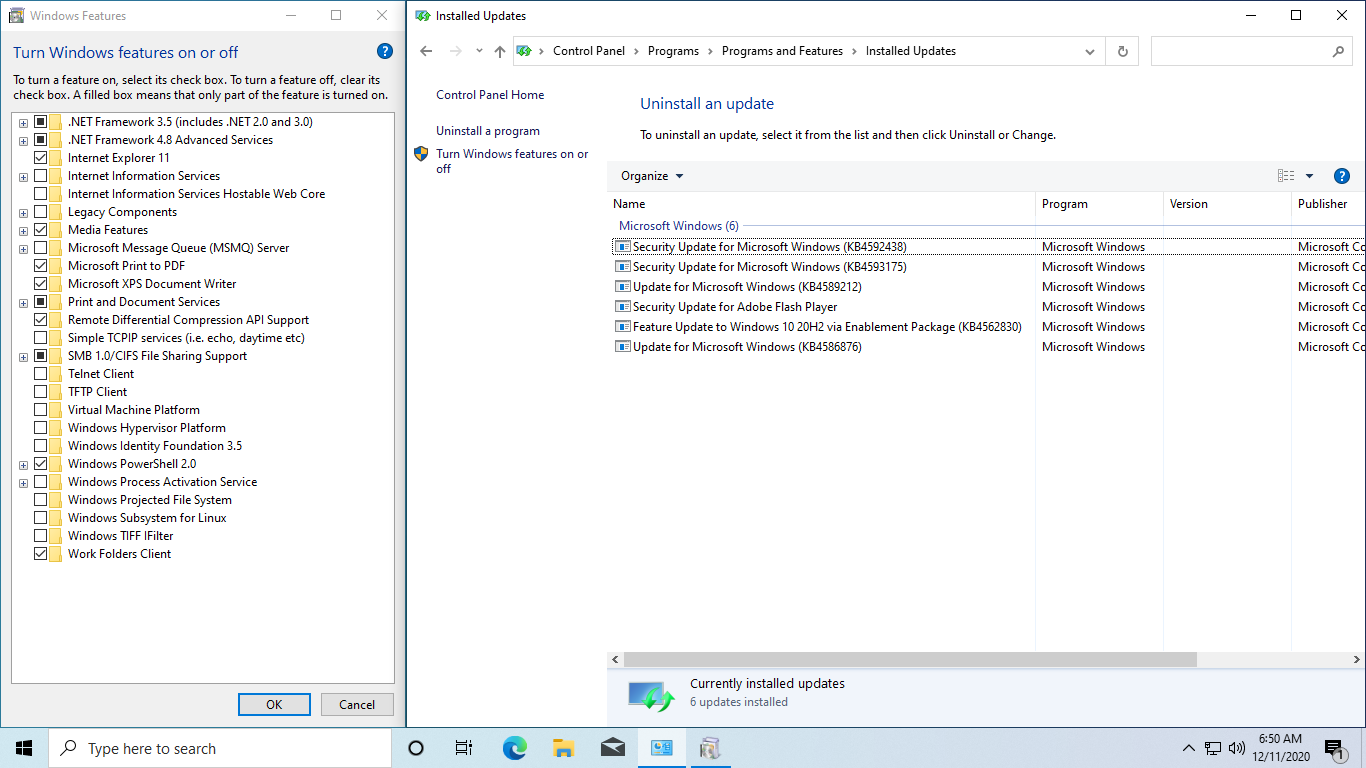Open Cortana circle on the taskbar
The width and height of the screenshot is (1366, 768).
[x=416, y=748]
